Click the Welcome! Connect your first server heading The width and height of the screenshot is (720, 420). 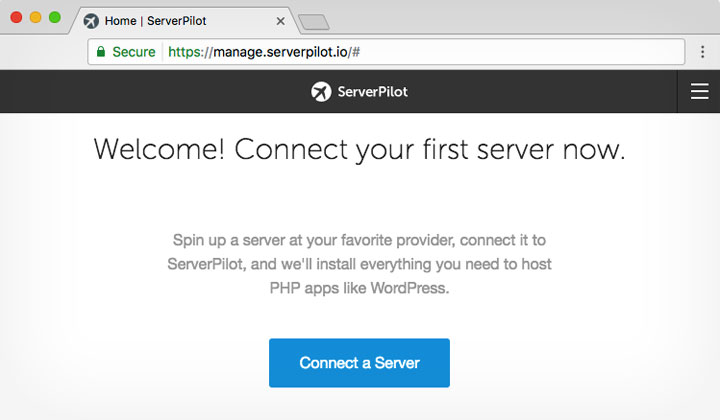360,150
